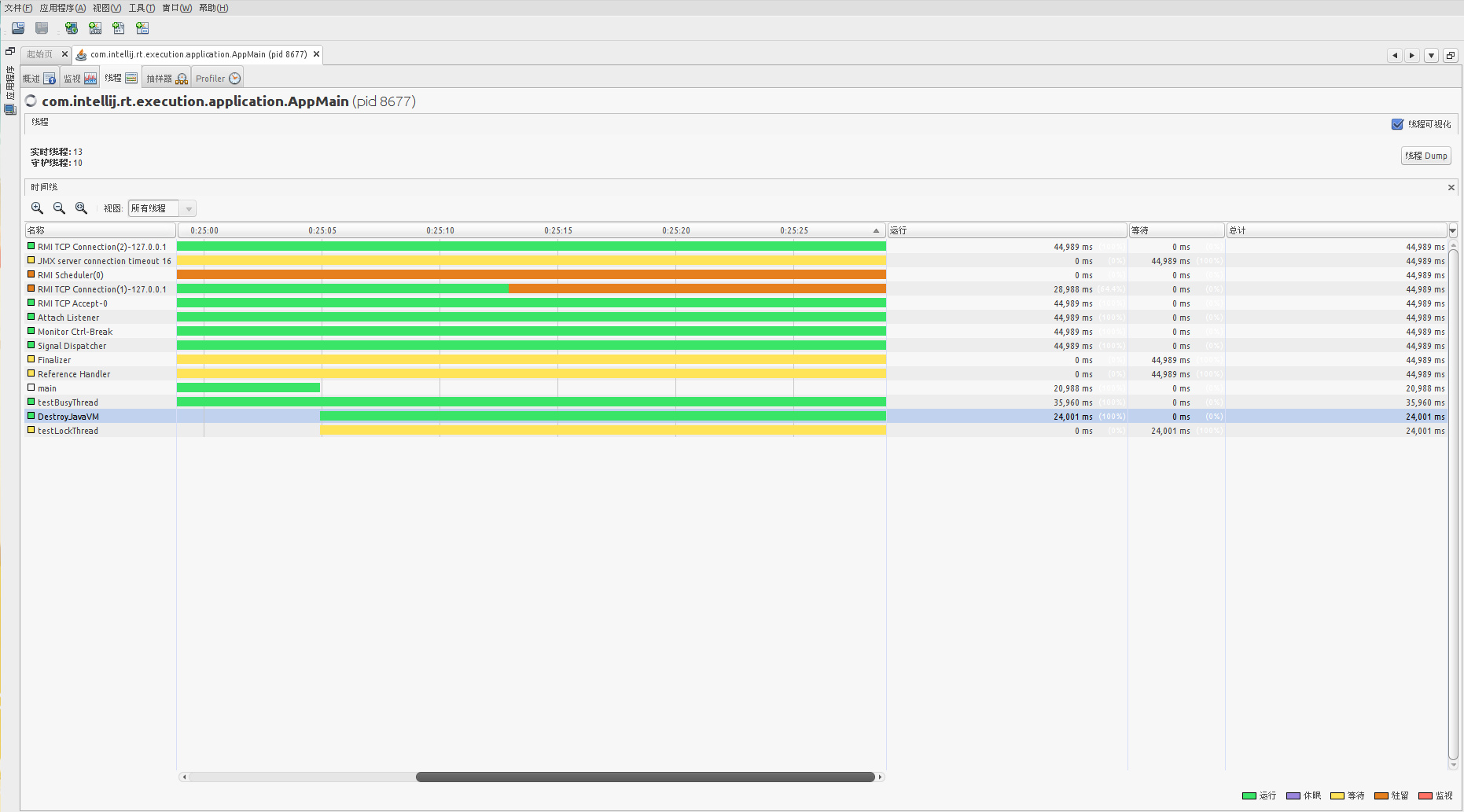Image resolution: width=1464 pixels, height=812 pixels.
Task: Open the column chooser dropdown at table corner
Action: (1453, 230)
